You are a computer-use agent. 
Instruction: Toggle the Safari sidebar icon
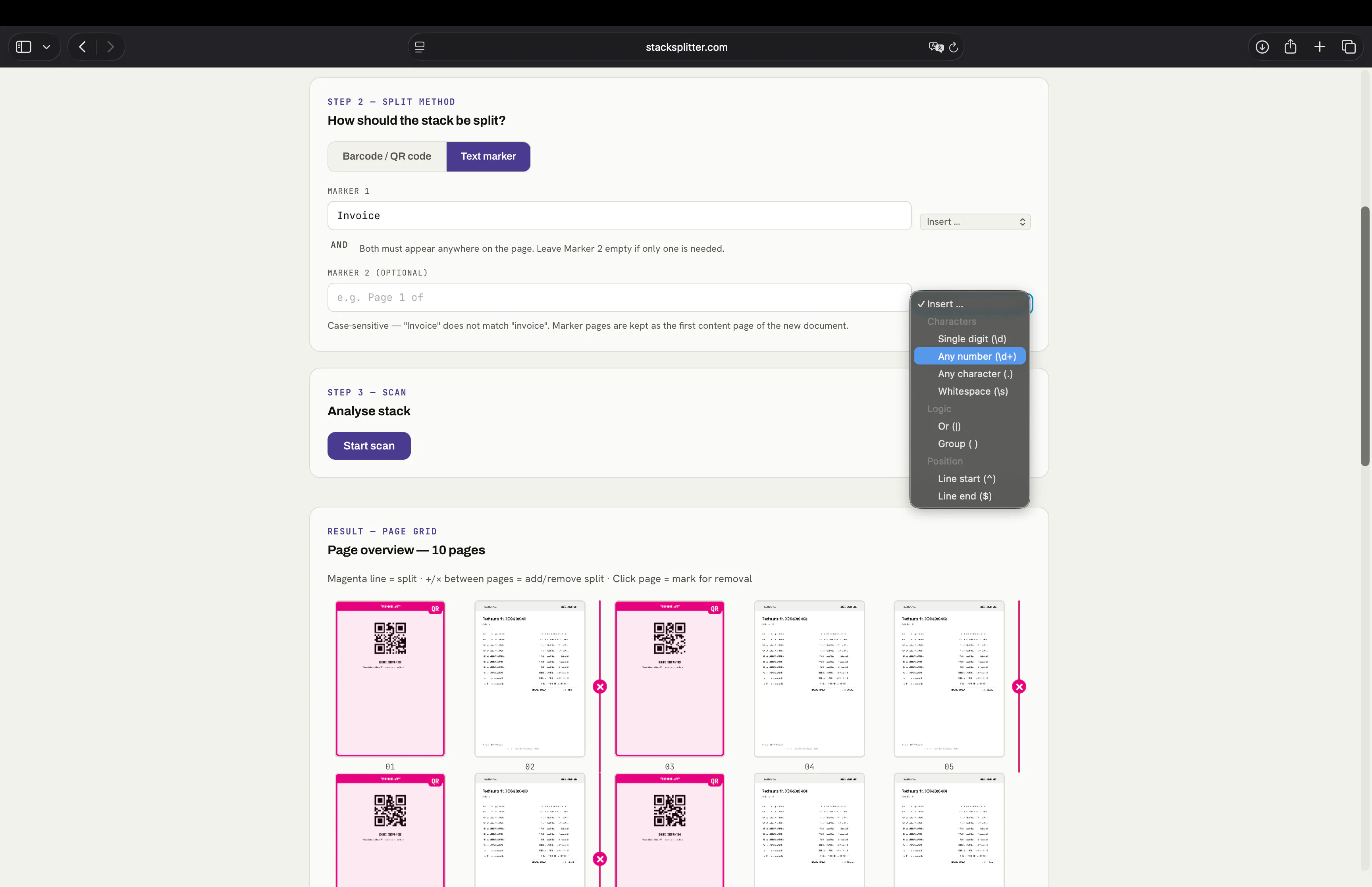click(x=23, y=47)
